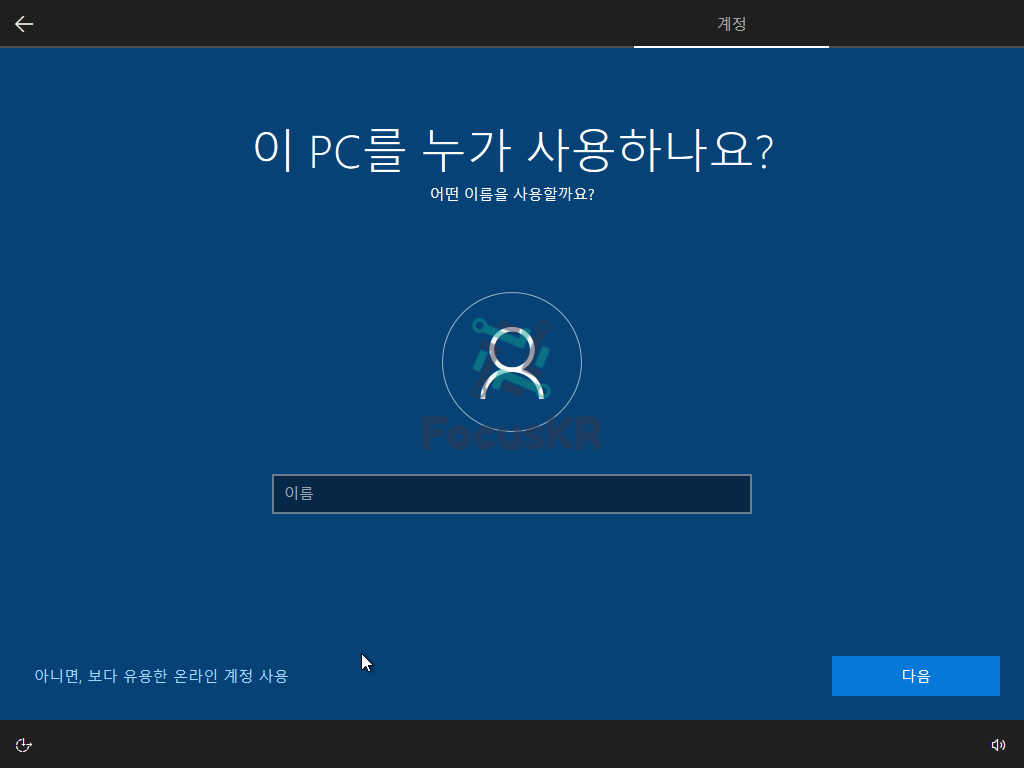Open the Ease of Access icon
Viewport: 1024px width, 768px height.
[24, 745]
